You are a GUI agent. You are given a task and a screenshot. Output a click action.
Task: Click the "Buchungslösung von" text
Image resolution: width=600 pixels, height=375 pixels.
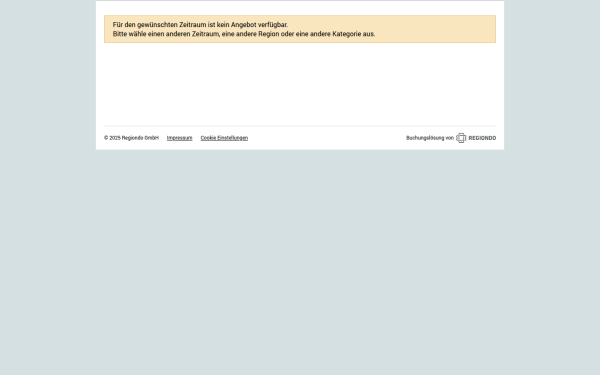point(430,138)
